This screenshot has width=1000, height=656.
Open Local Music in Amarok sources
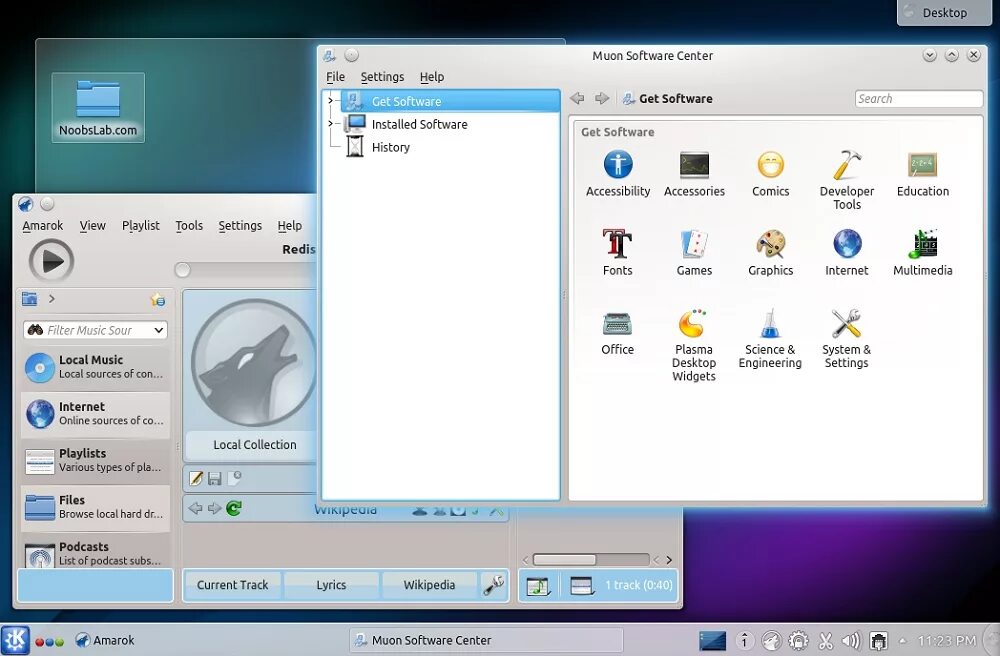[96, 367]
